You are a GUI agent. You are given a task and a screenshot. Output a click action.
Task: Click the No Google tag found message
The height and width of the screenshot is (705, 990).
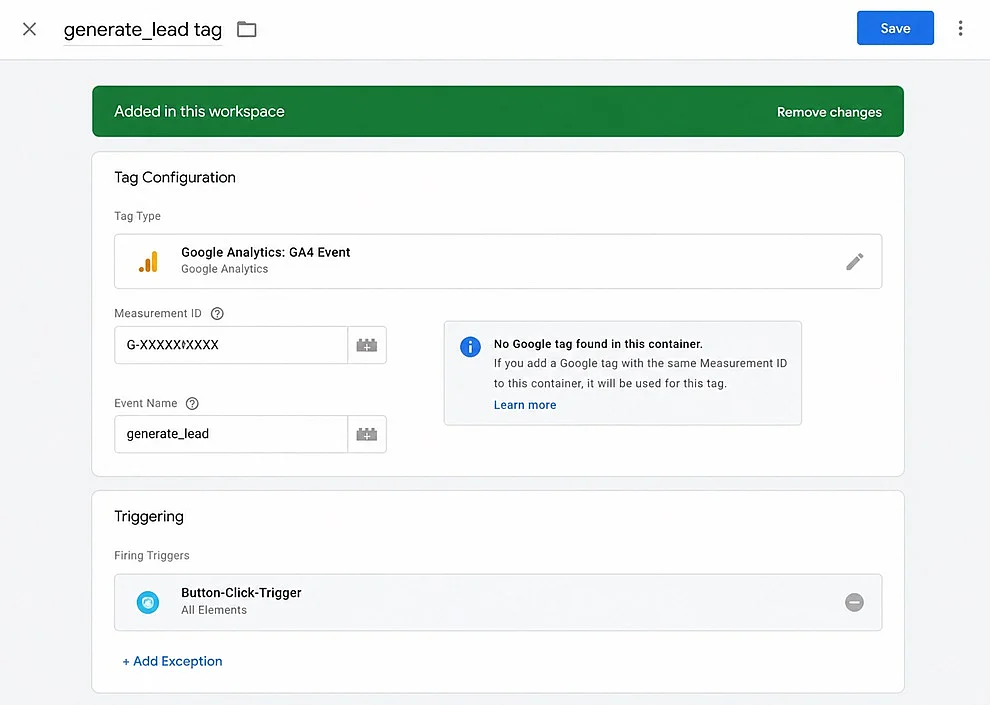pyautogui.click(x=598, y=344)
